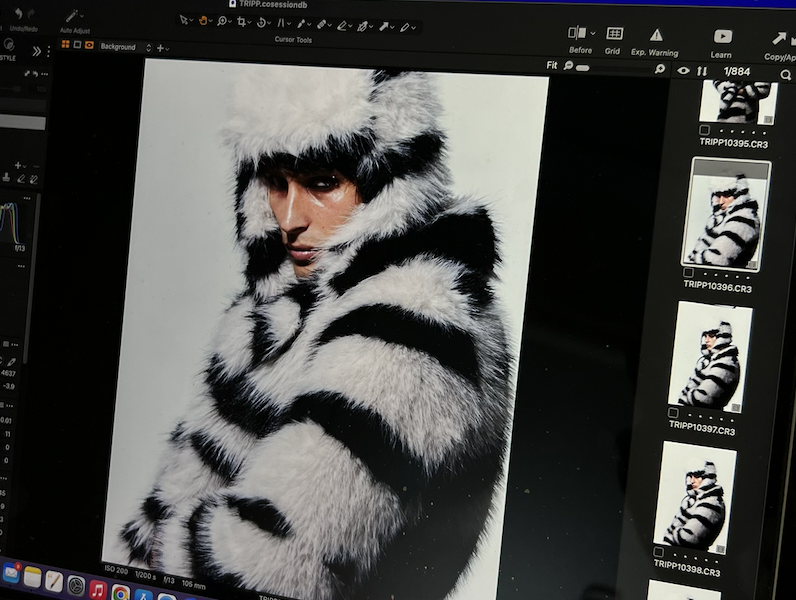Screen dimensions: 796x600
Task: Click the Copy/Apply up arrow
Action: tap(778, 39)
